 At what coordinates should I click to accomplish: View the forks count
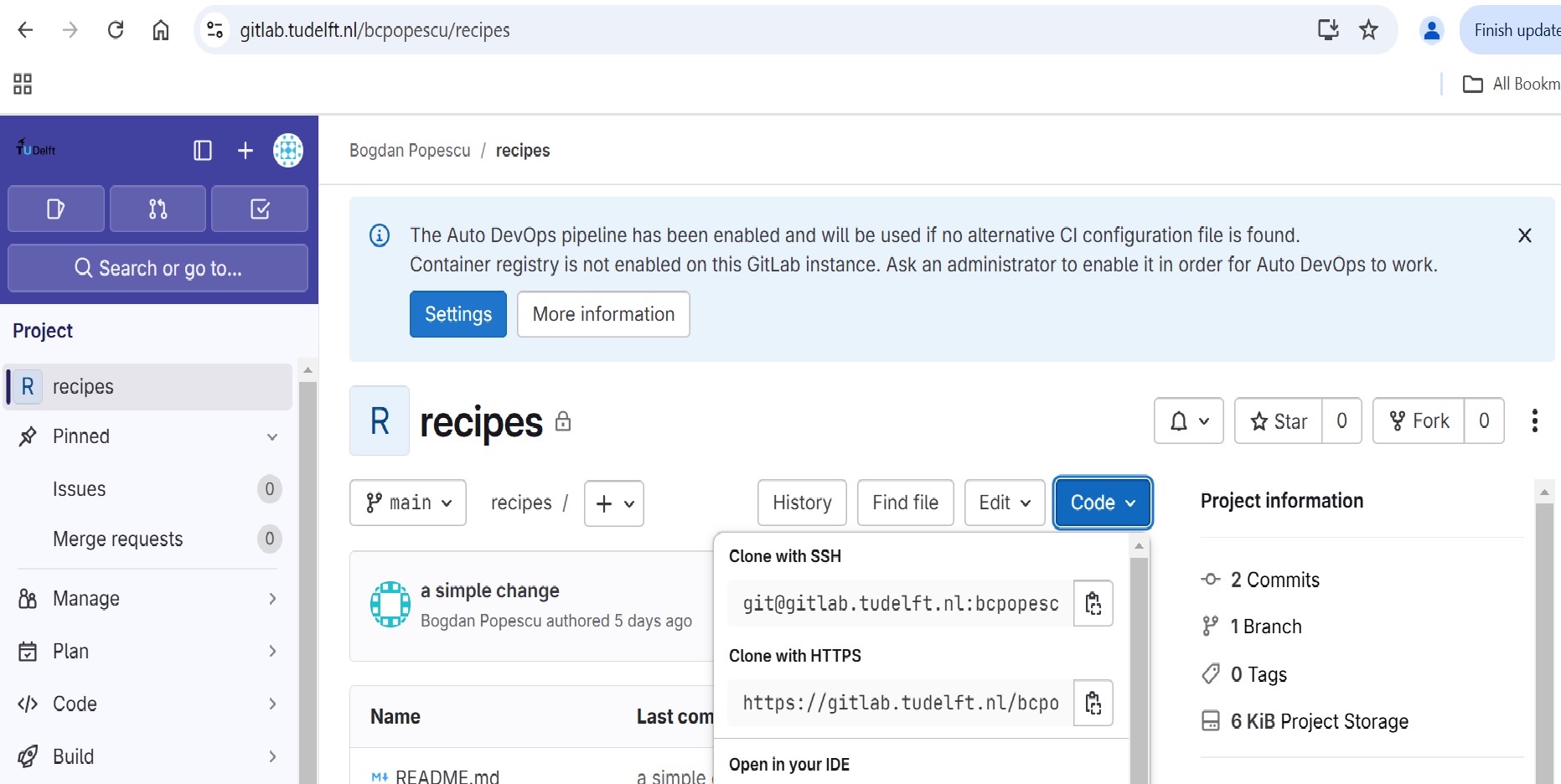click(x=1484, y=420)
